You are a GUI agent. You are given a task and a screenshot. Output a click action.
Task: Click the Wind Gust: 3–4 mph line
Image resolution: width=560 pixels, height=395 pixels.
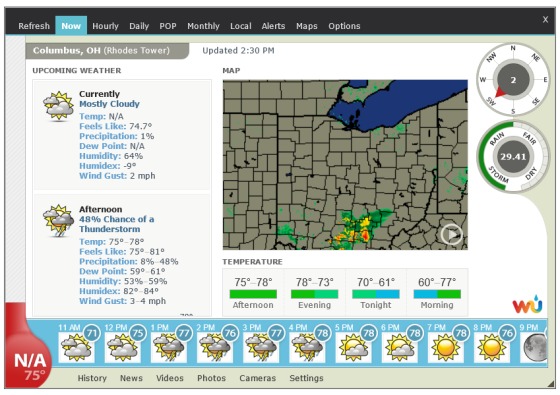[122, 301]
